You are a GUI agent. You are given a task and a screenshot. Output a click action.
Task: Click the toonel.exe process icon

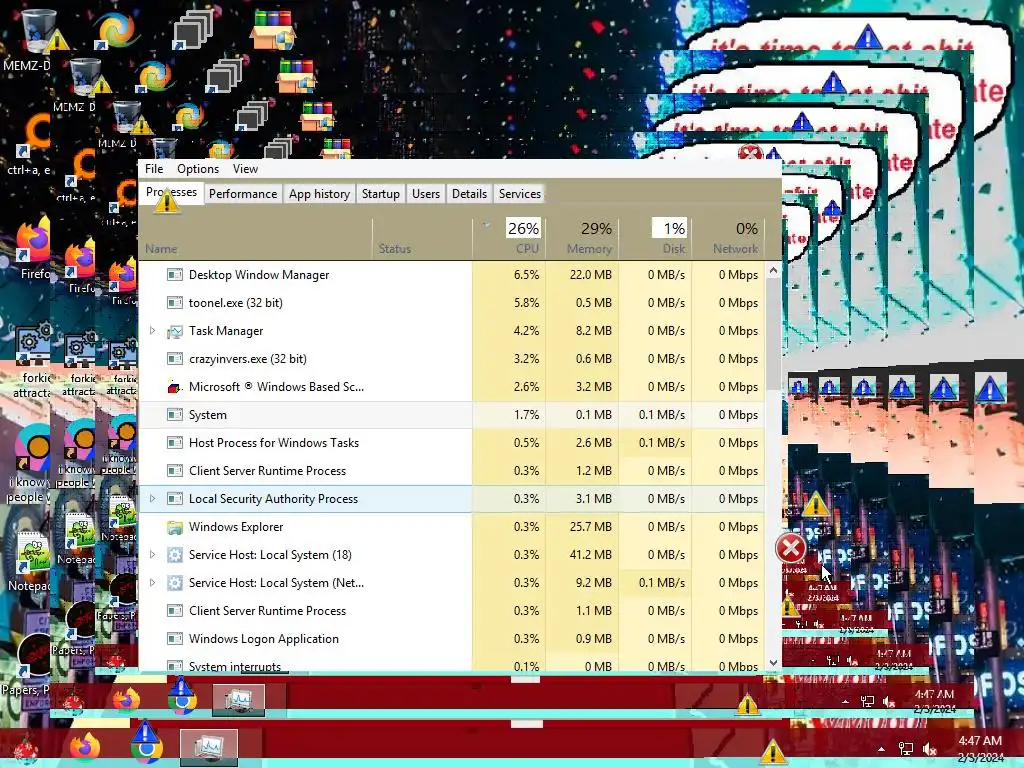pyautogui.click(x=174, y=302)
